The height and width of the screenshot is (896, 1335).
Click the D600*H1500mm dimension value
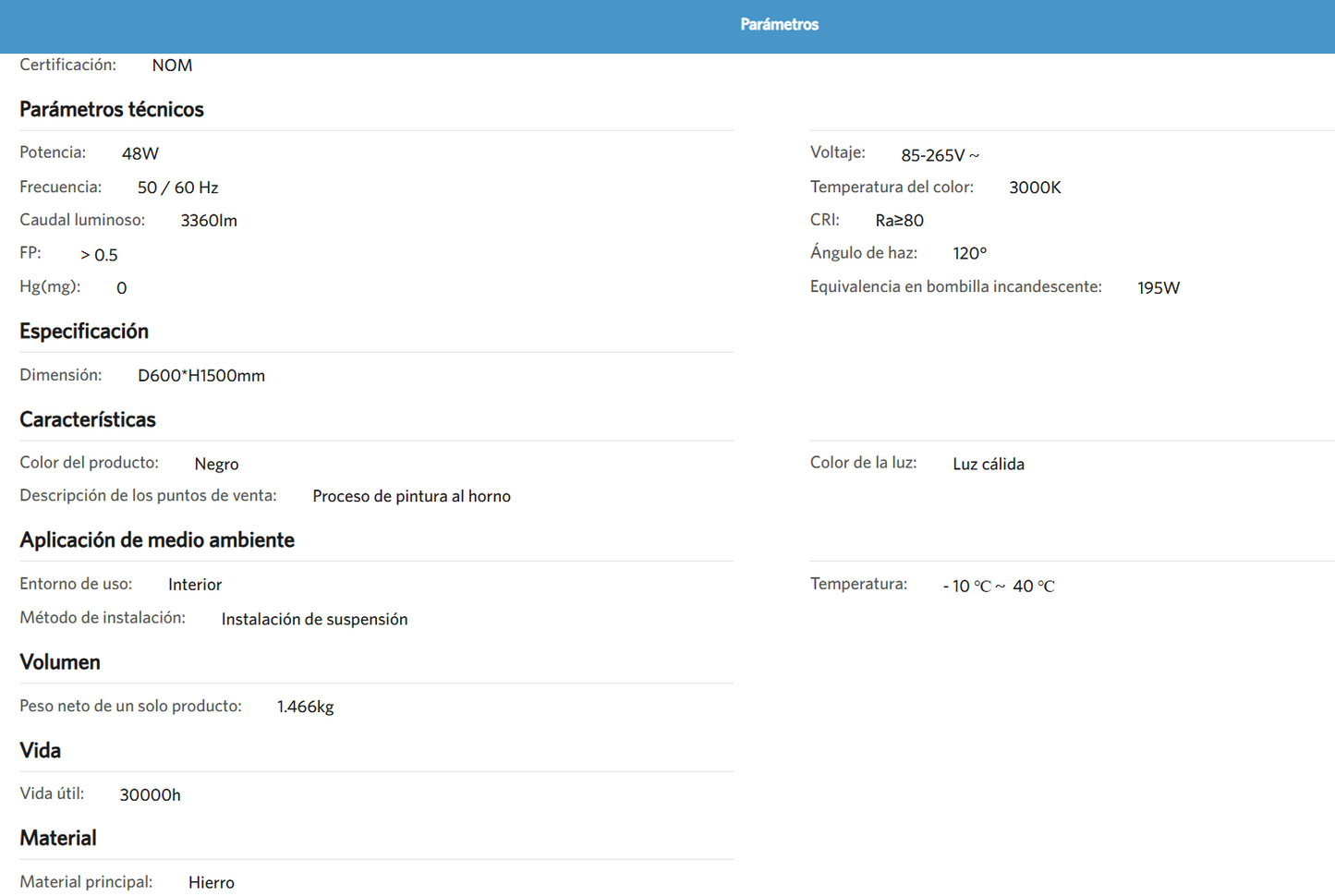pyautogui.click(x=201, y=376)
